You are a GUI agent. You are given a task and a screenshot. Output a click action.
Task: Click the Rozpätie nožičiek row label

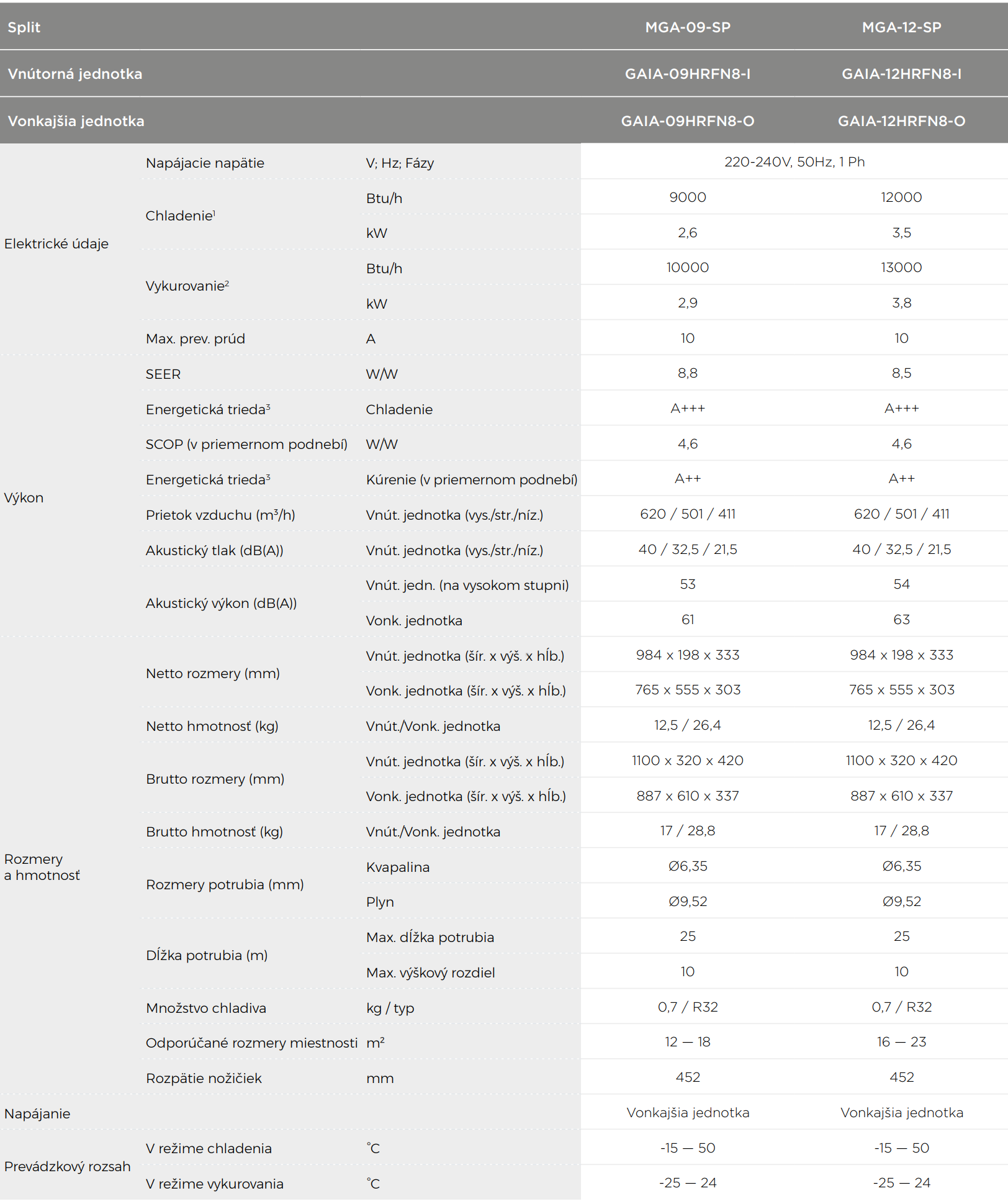click(x=204, y=1078)
